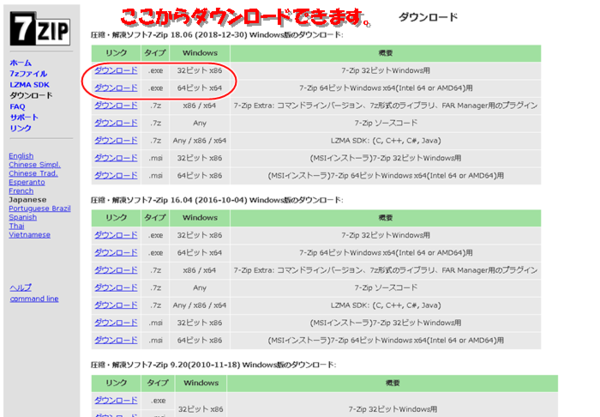Click the Japanese language label

pos(28,200)
